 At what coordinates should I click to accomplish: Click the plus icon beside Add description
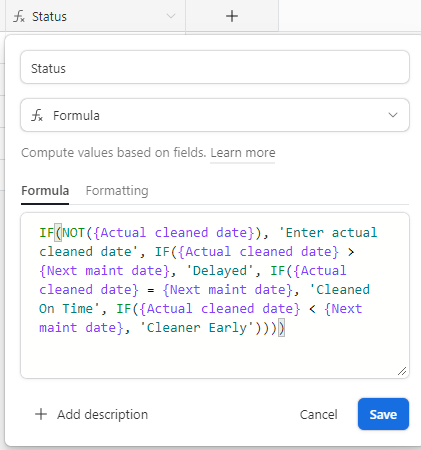point(41,414)
